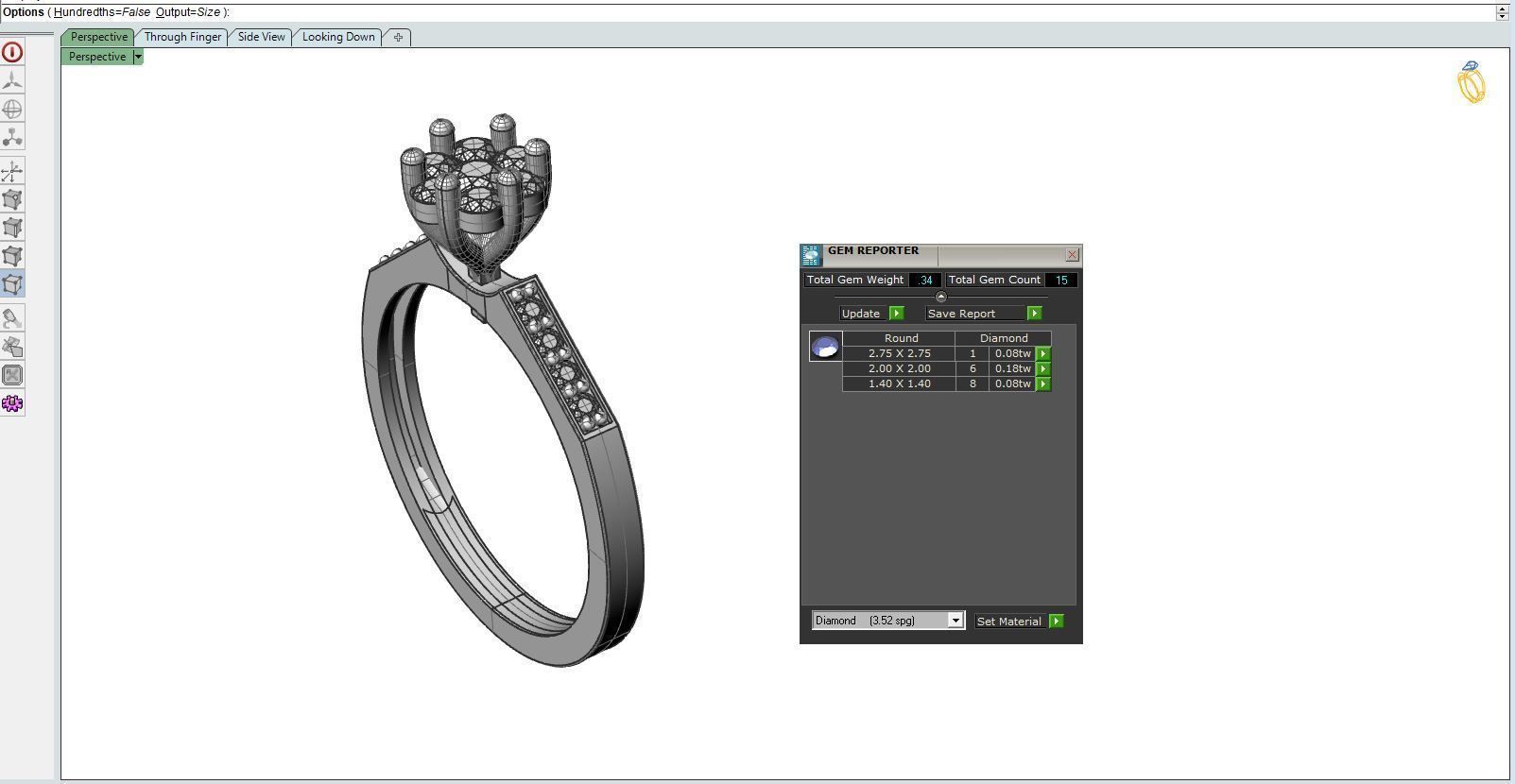Click the quantity cell showing 8
The width and height of the screenshot is (1515, 784).
point(973,383)
